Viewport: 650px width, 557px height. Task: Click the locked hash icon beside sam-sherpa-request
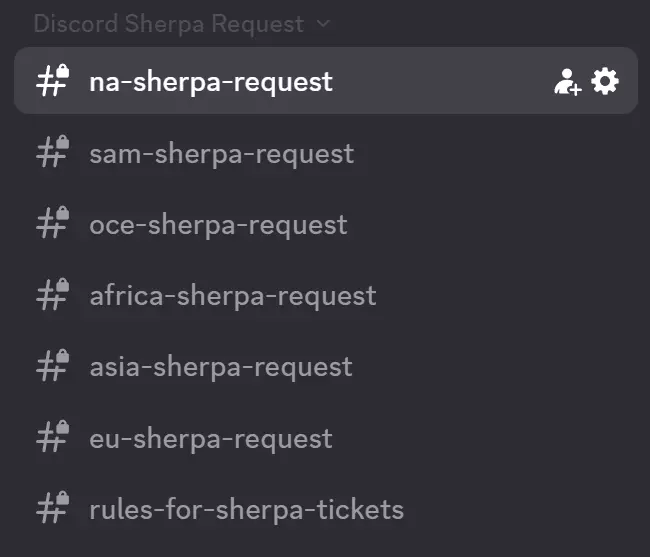52,153
